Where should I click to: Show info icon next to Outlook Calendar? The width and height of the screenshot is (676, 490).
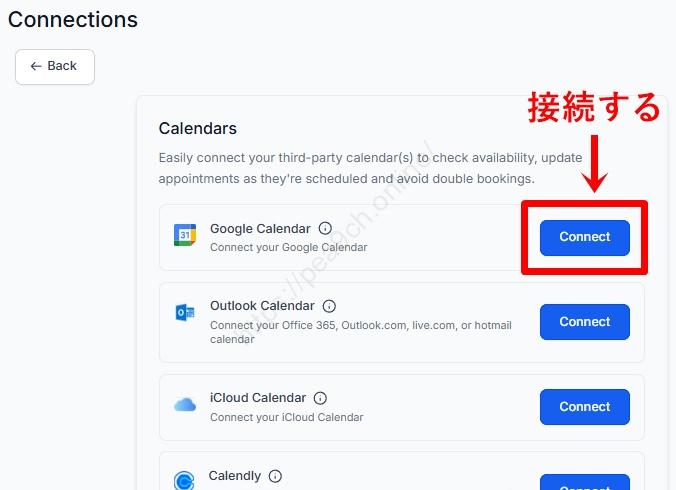329,306
